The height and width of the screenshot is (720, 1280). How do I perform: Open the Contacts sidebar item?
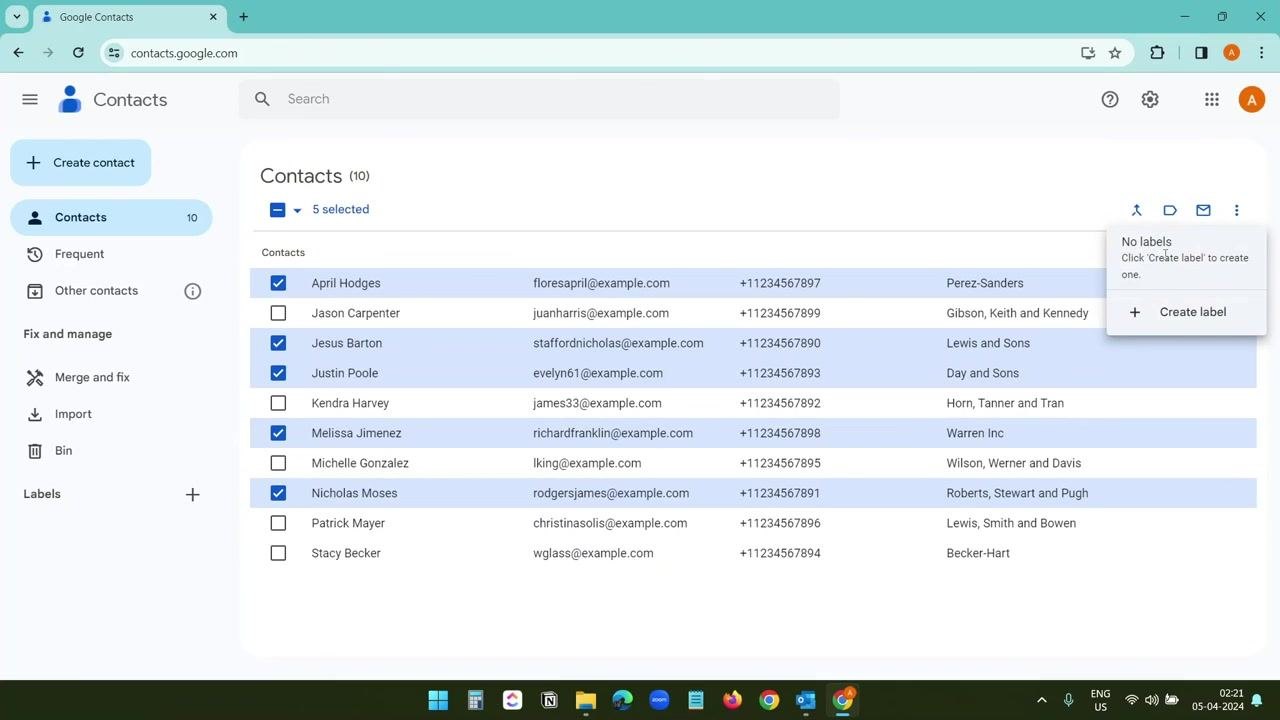pyautogui.click(x=111, y=217)
